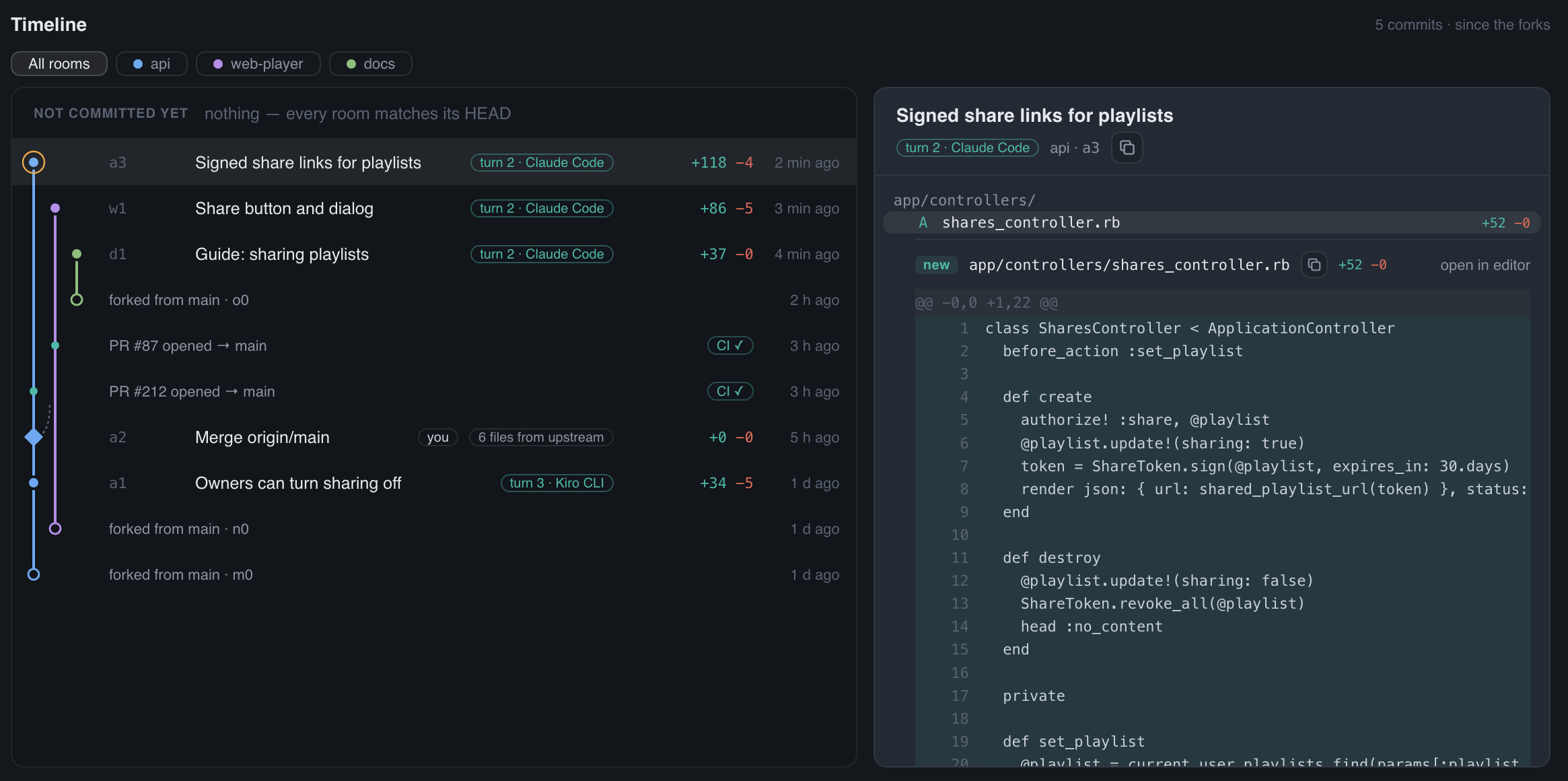Click the you badge on Merge row
This screenshot has width=1568, height=781.
click(437, 437)
